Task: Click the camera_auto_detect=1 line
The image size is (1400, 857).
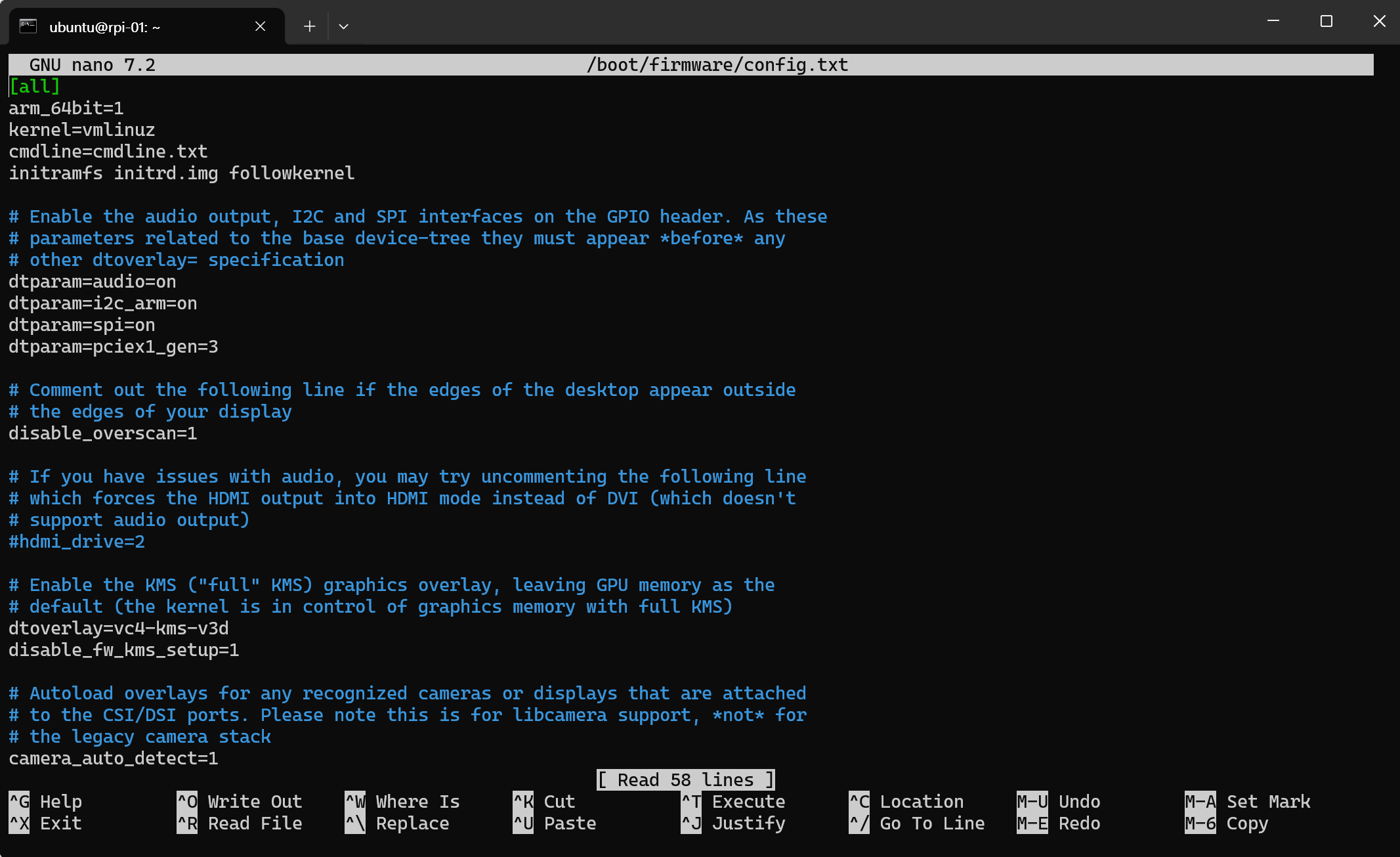Action: [113, 758]
